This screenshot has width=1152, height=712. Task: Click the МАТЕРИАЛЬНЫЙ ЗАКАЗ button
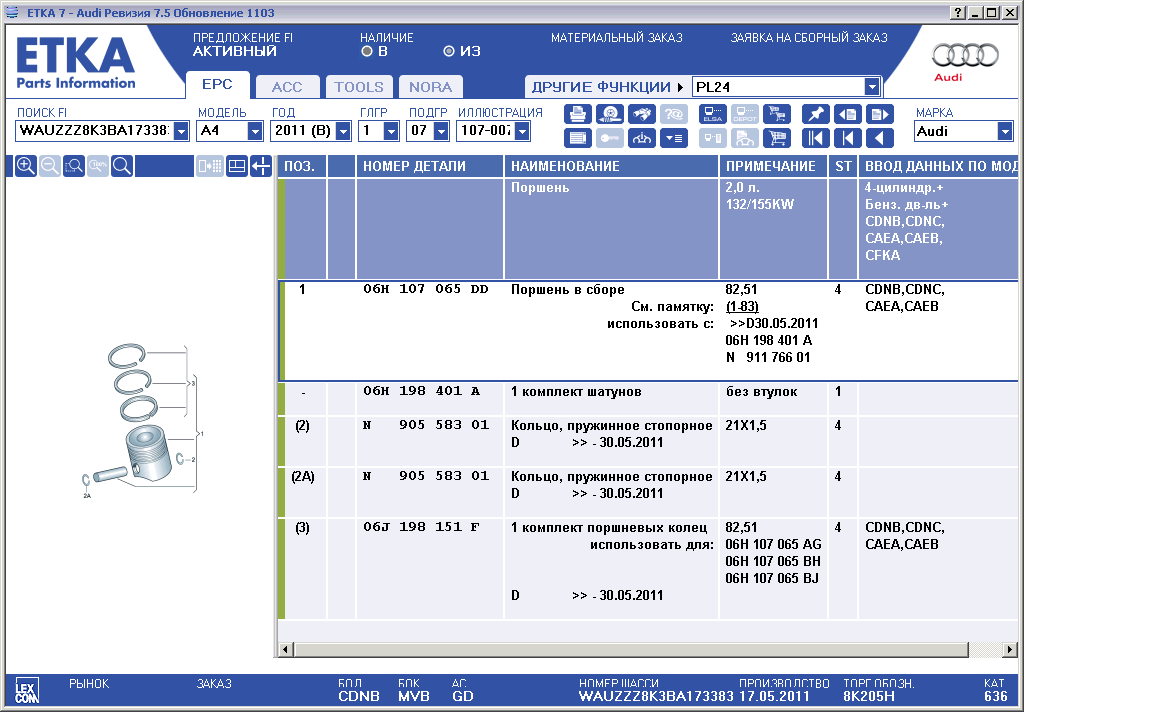(616, 37)
